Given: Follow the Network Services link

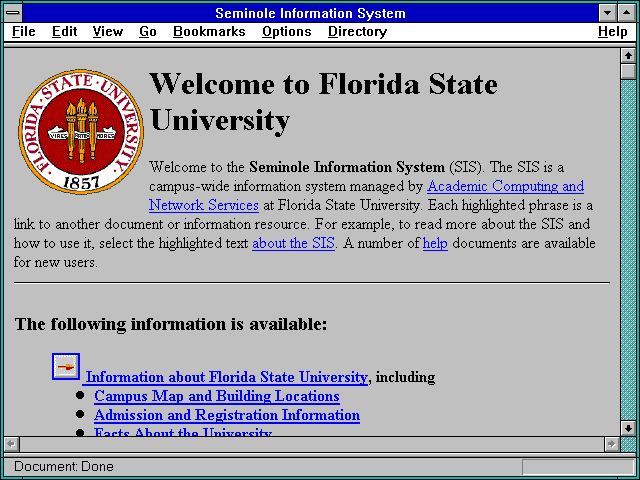Looking at the screenshot, I should 204,205.
